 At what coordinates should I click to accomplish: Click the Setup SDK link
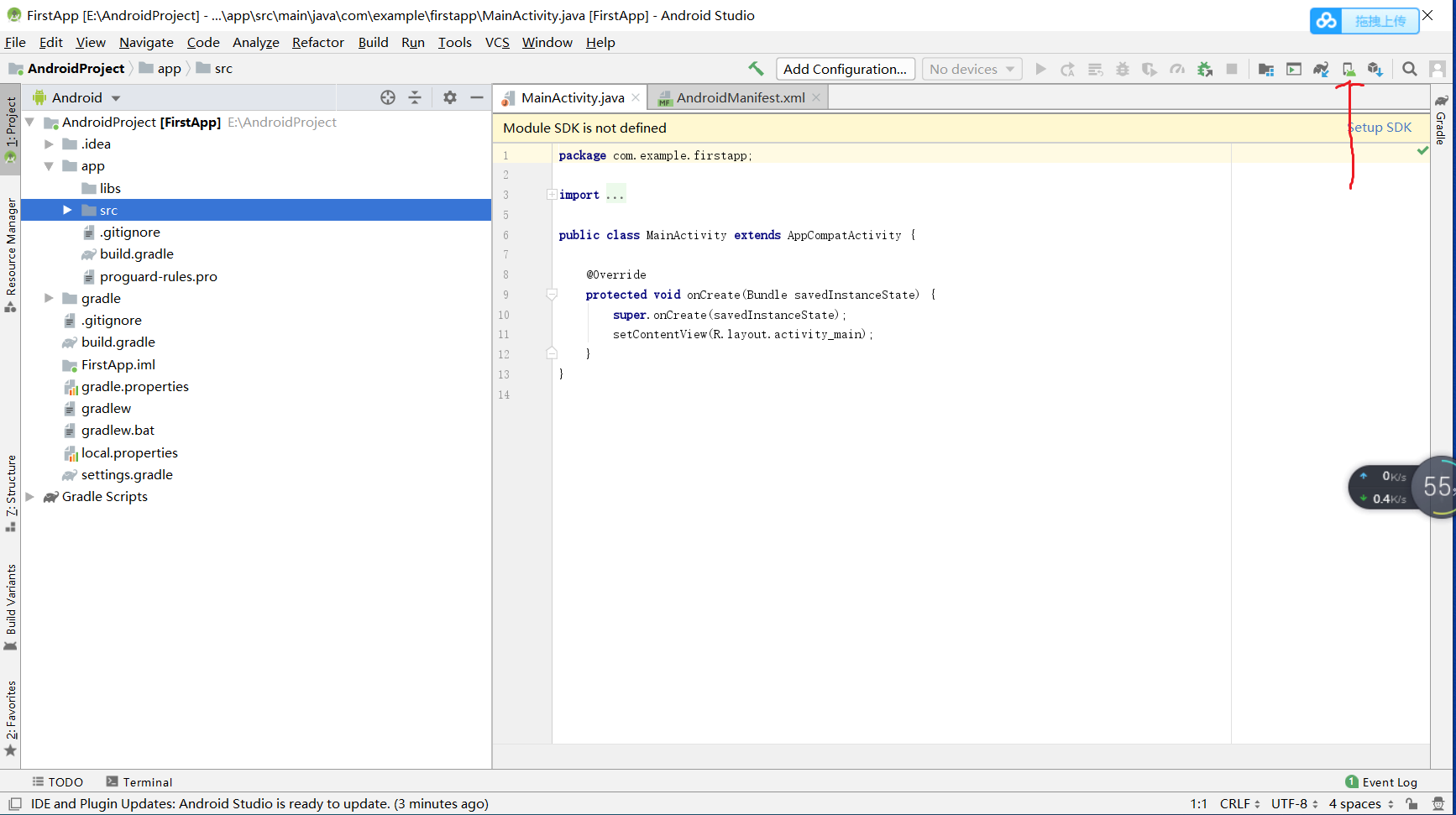[1380, 128]
